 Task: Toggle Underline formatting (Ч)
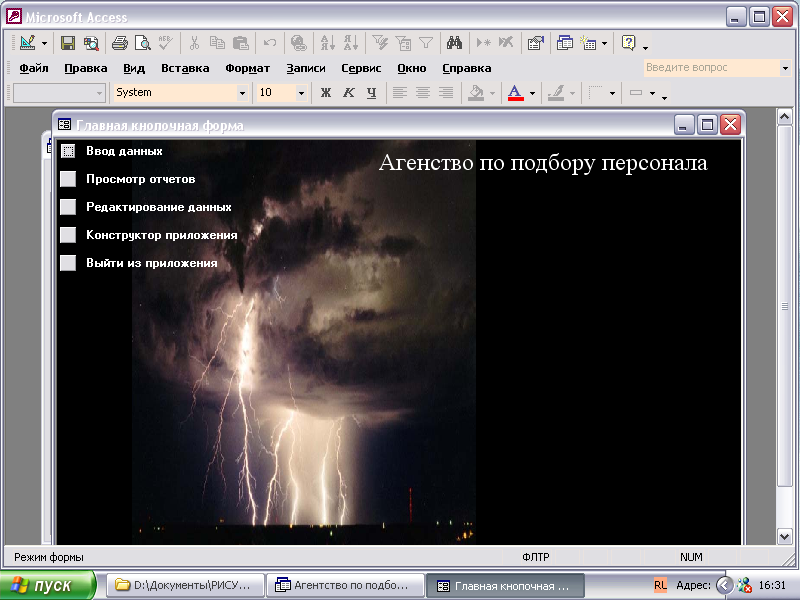click(371, 93)
